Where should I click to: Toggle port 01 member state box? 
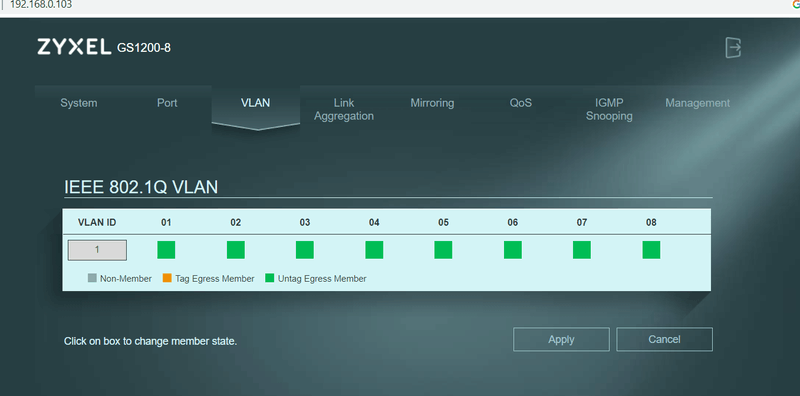pyautogui.click(x=166, y=250)
